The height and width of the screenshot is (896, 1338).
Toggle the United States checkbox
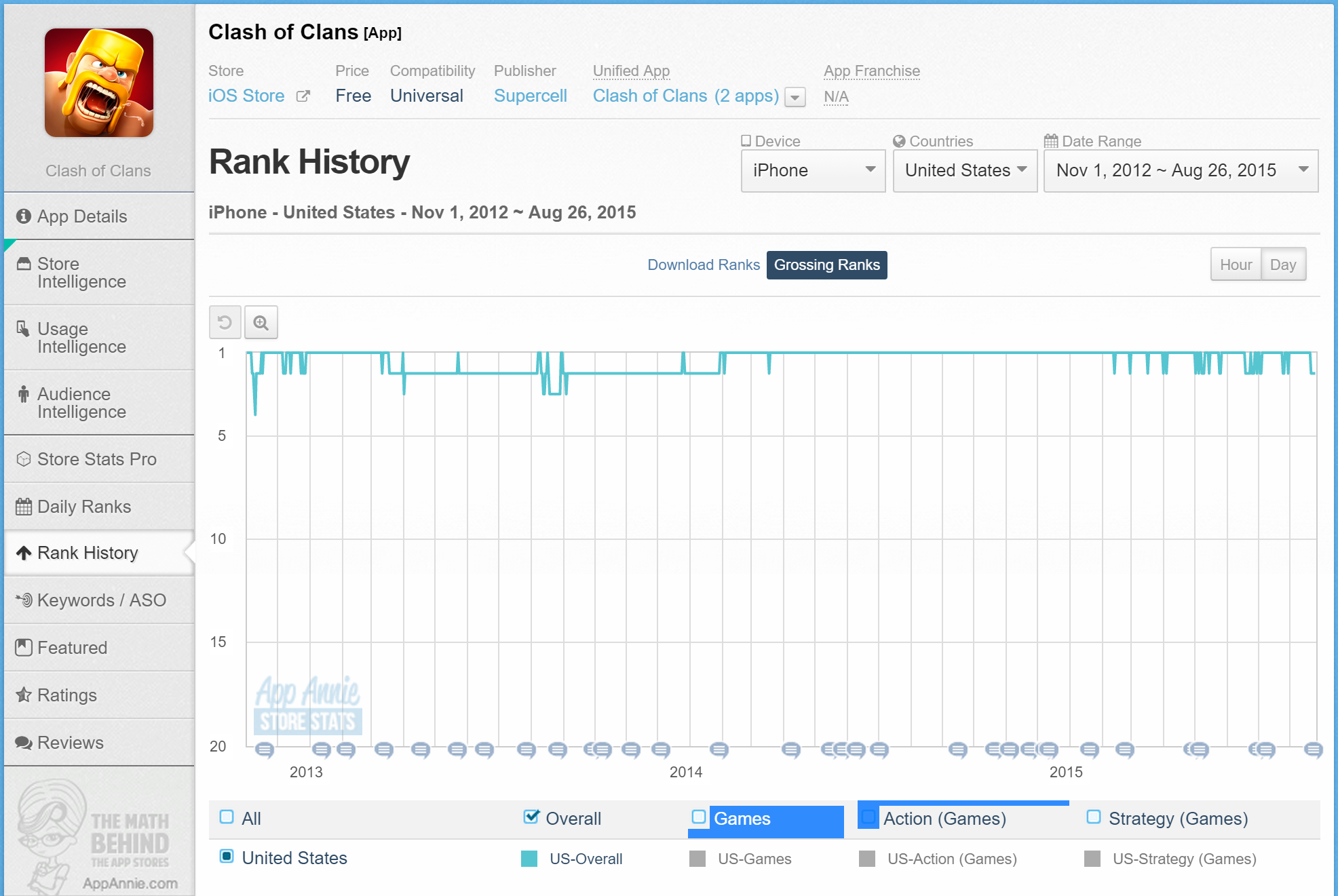point(227,856)
